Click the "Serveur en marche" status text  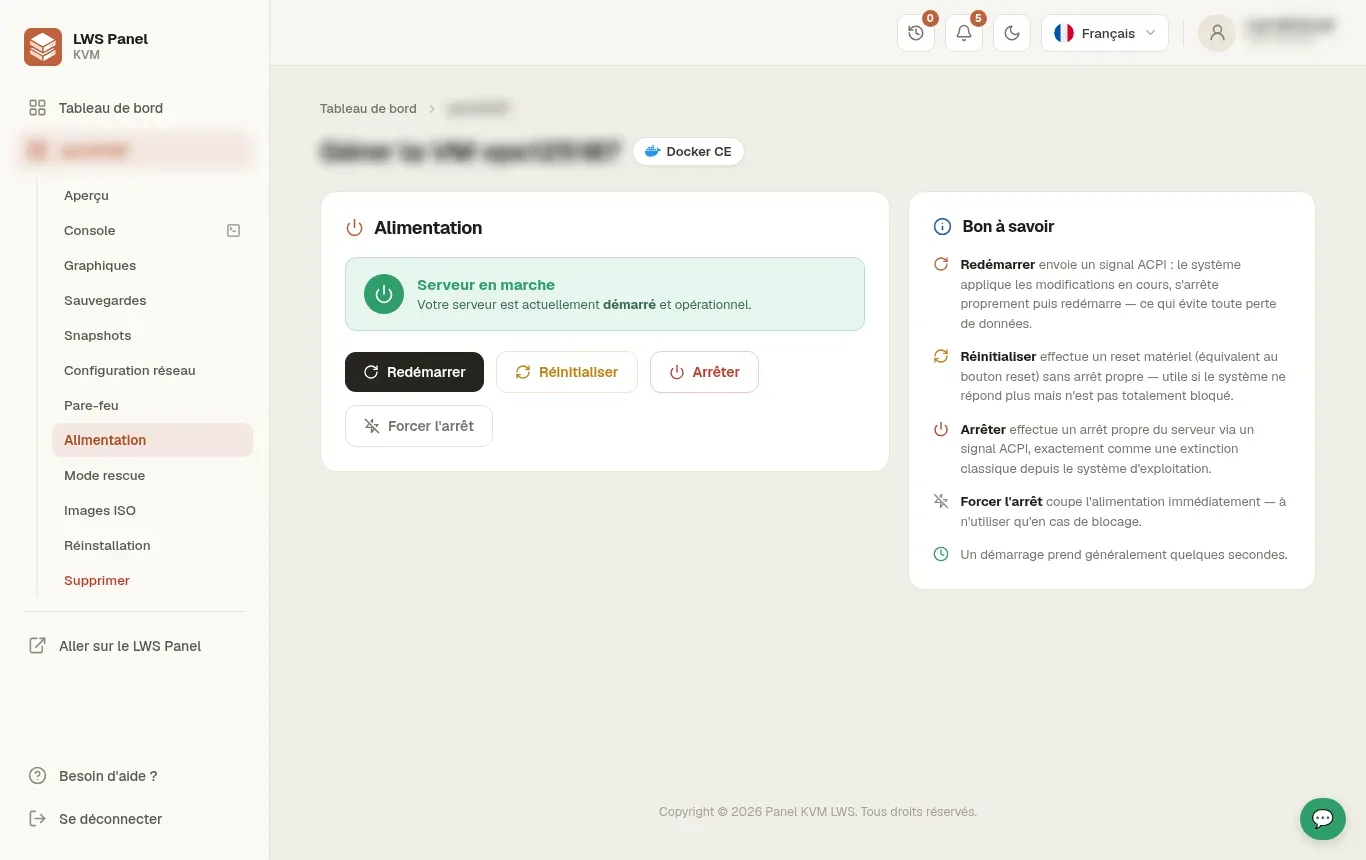click(486, 285)
